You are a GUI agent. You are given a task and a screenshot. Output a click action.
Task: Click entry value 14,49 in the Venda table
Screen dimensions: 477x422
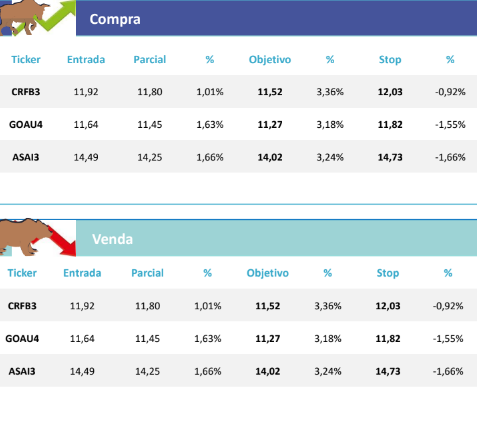tap(82, 371)
